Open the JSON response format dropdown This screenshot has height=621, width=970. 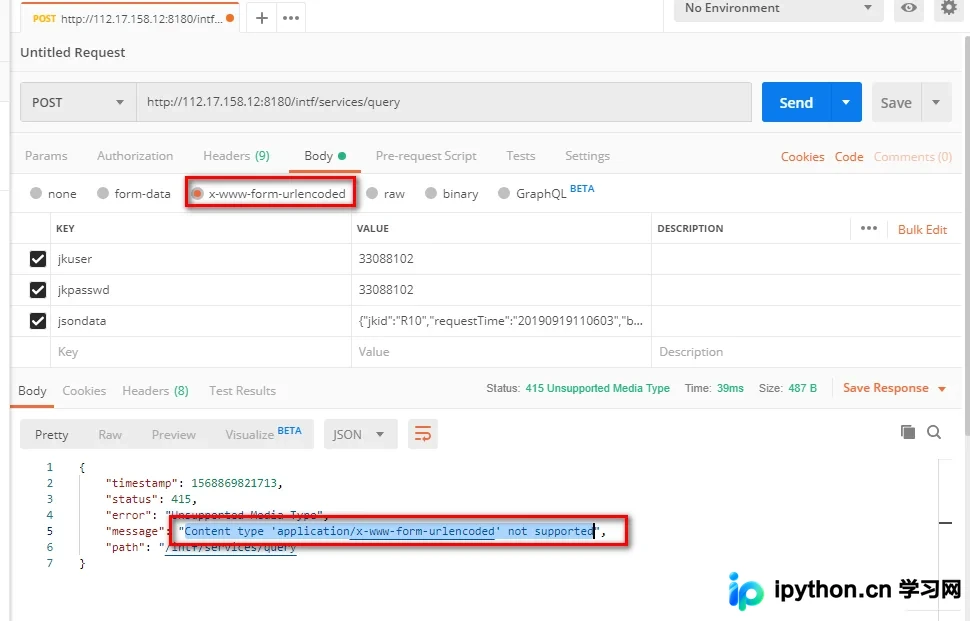(361, 434)
